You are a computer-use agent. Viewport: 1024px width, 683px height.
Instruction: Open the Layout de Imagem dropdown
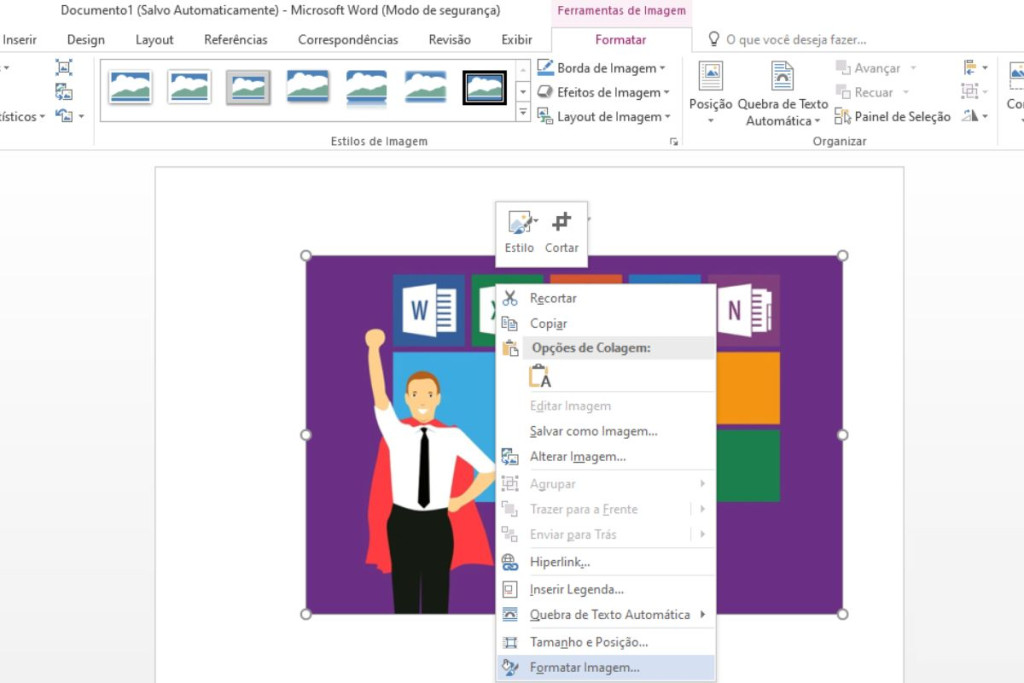(667, 117)
